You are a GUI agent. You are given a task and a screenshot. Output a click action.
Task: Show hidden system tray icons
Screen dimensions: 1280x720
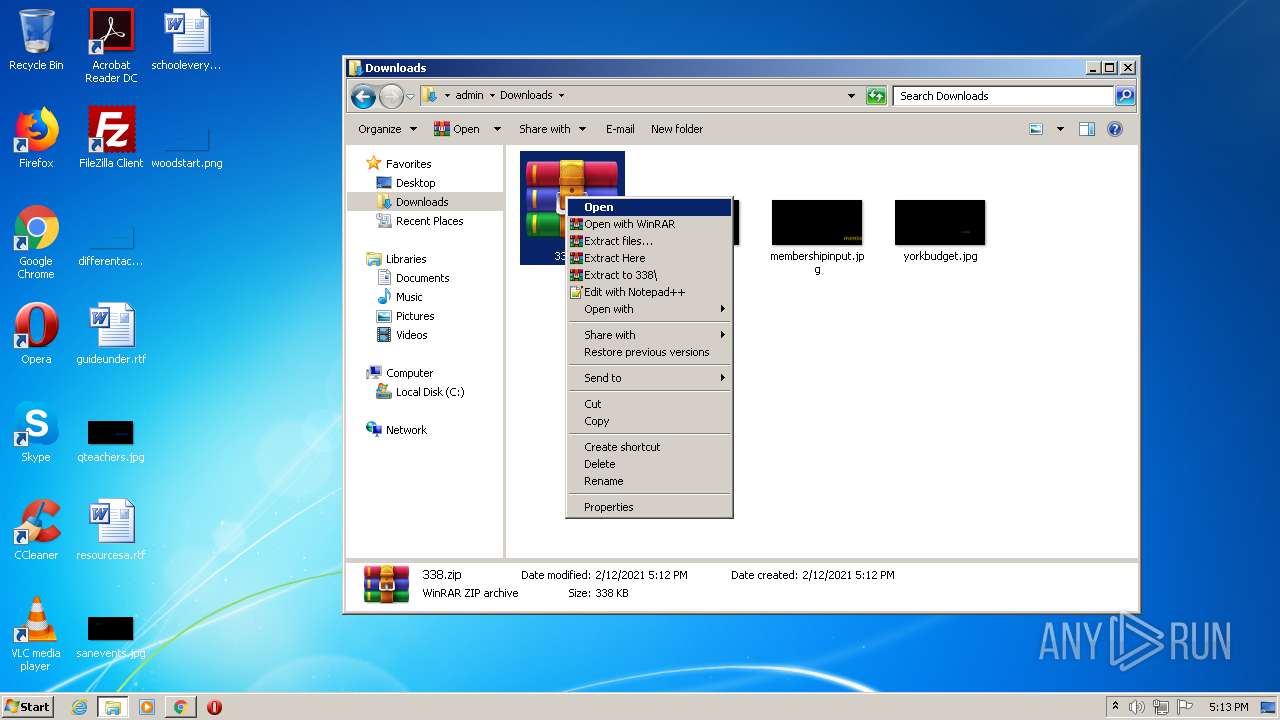click(1115, 707)
